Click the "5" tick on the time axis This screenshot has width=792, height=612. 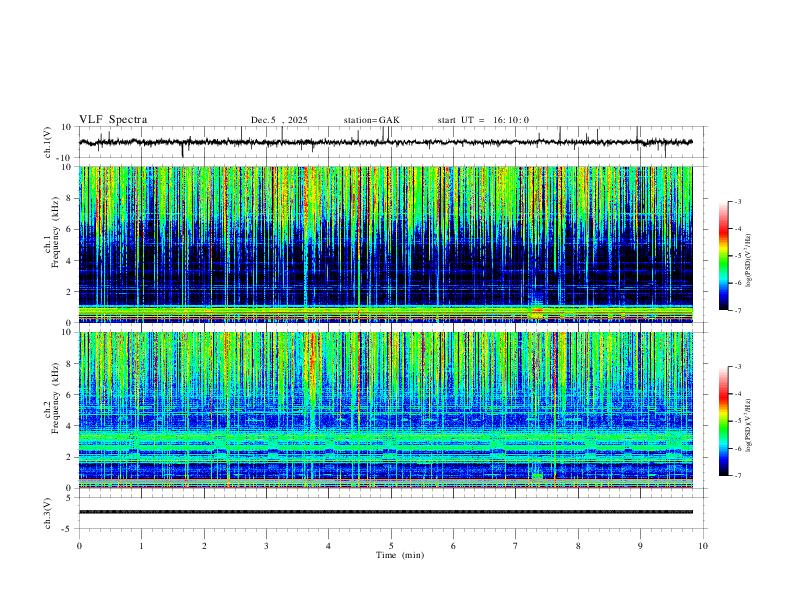point(391,546)
